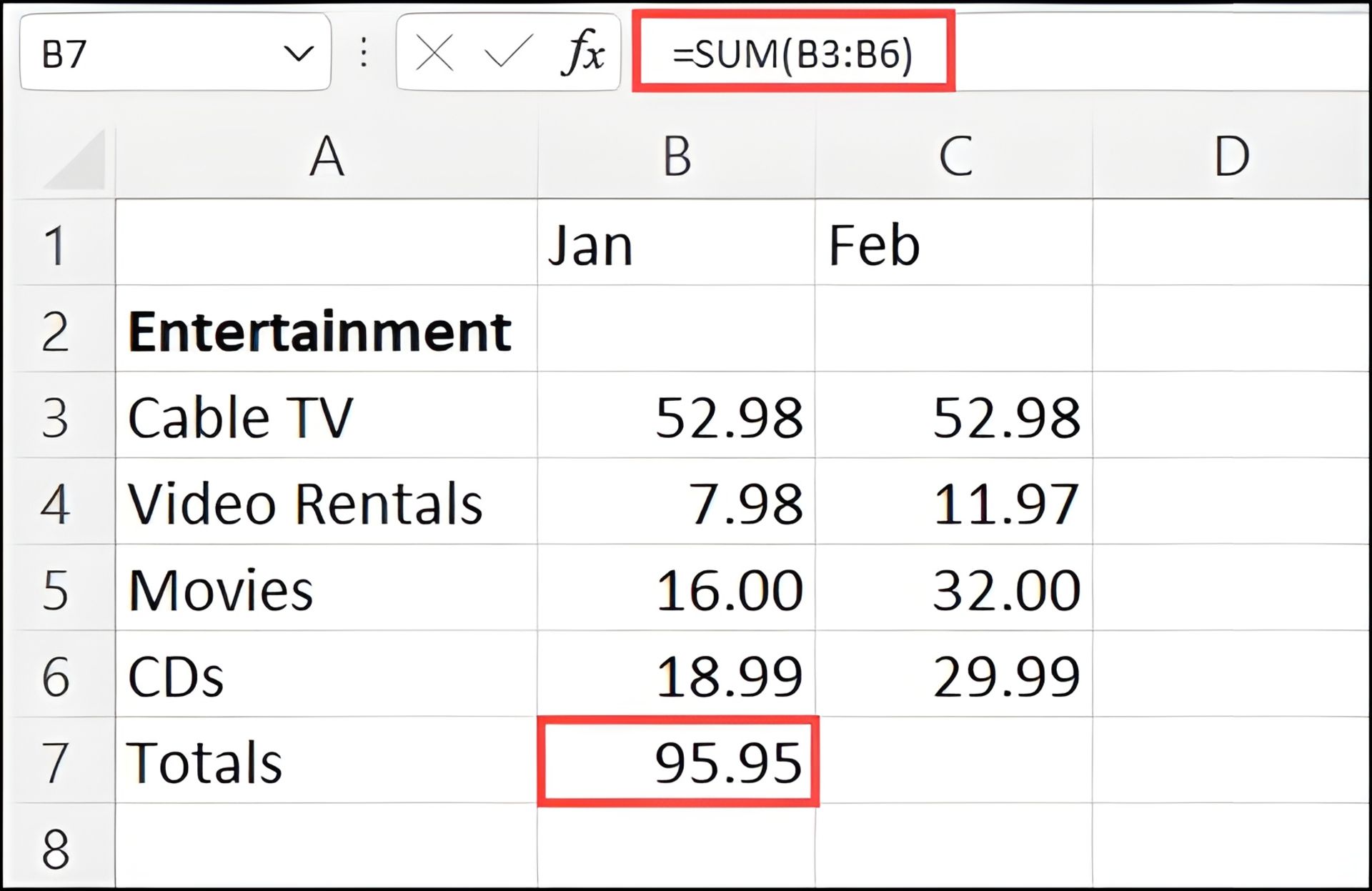The width and height of the screenshot is (1372, 891).
Task: Select row 1 header
Action: pyautogui.click(x=58, y=242)
